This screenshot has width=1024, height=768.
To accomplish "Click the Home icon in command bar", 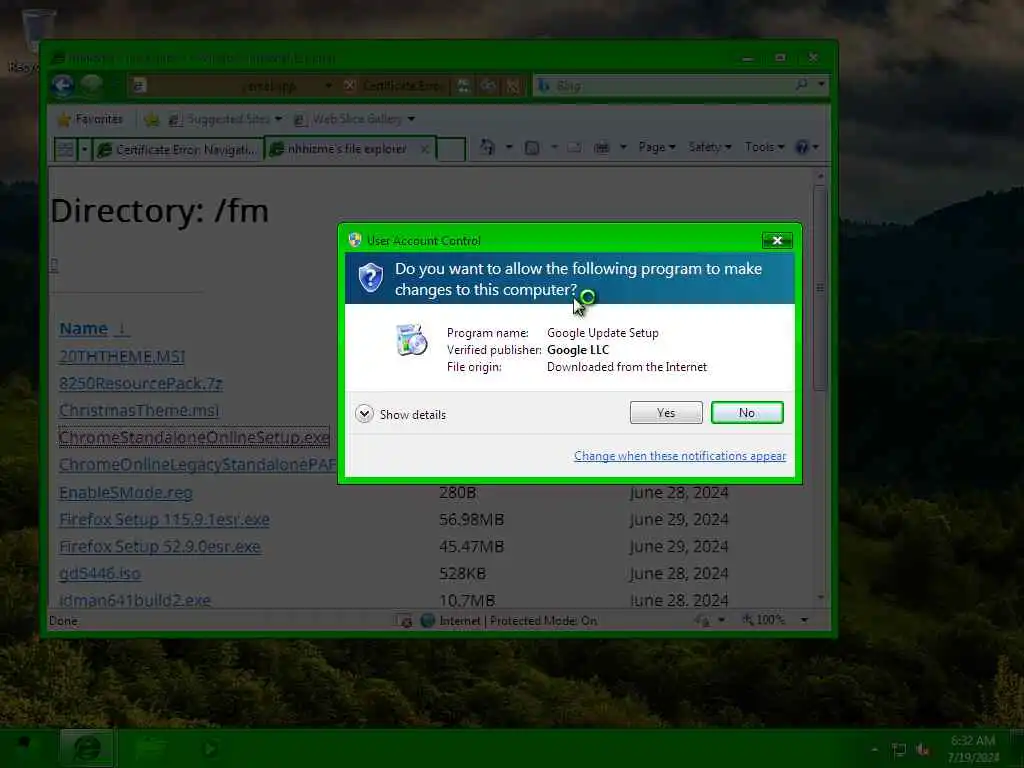I will click(x=487, y=148).
